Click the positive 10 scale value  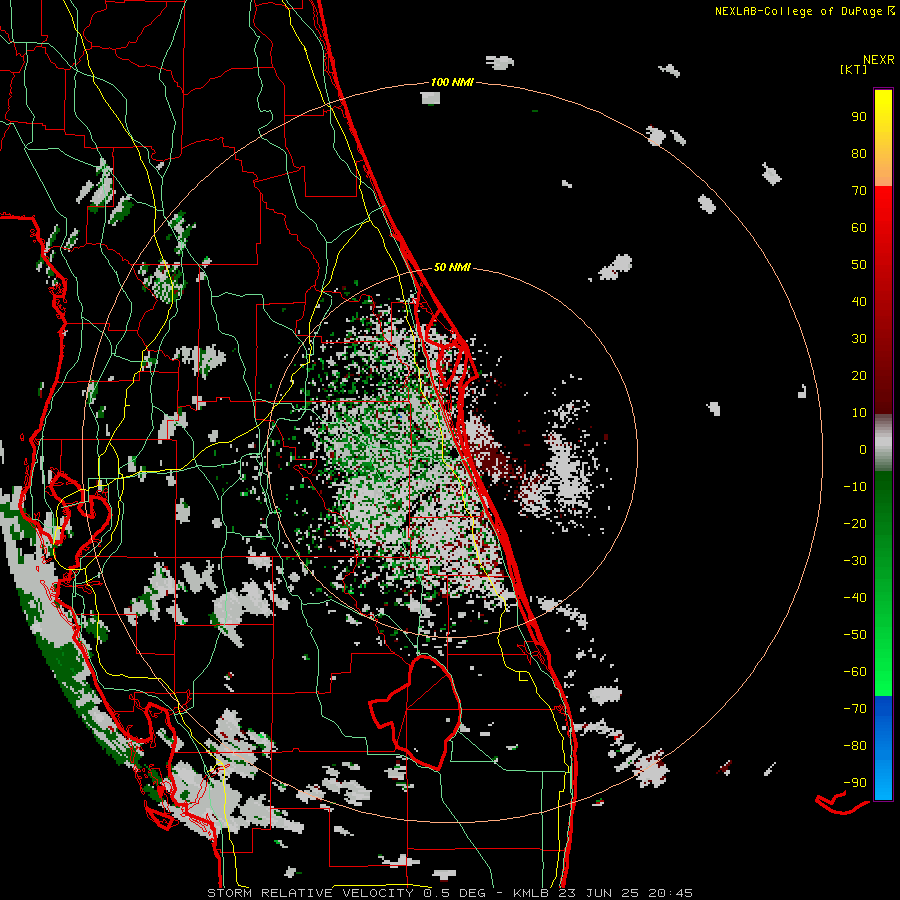click(x=859, y=413)
